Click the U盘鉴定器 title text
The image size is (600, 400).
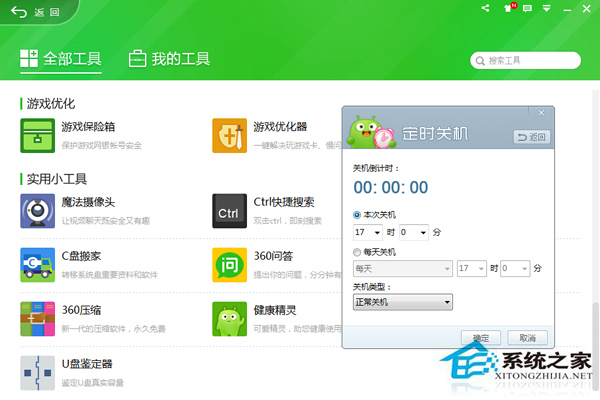pos(87,364)
